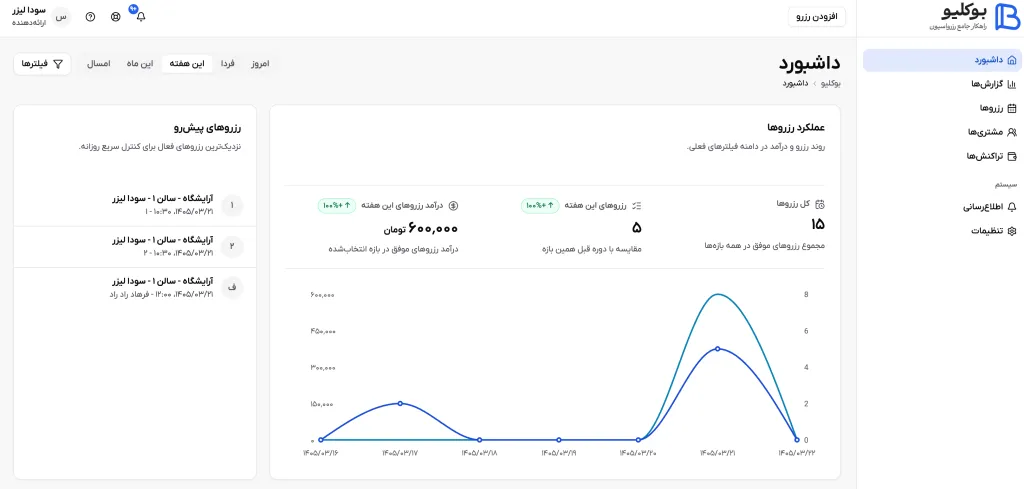Click the chart data point at 1405/03/19
This screenshot has width=1024, height=489.
tap(559, 440)
